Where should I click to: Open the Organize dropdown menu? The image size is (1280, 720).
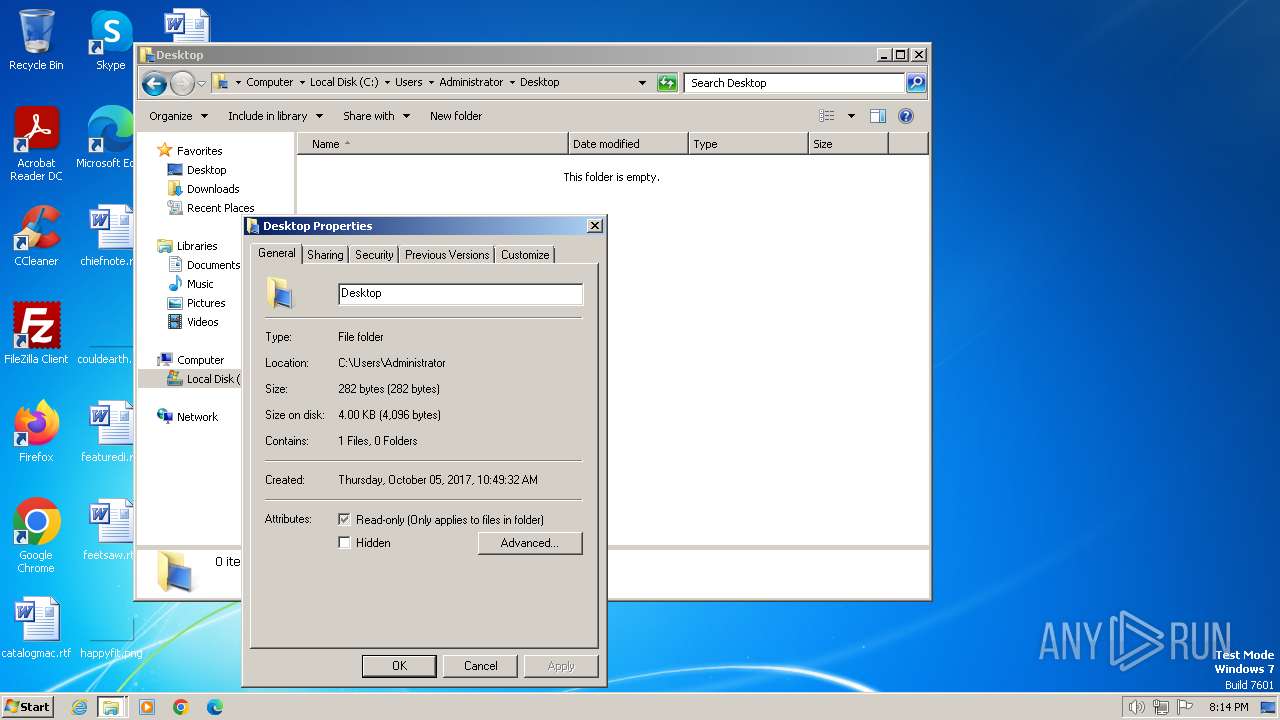point(178,116)
